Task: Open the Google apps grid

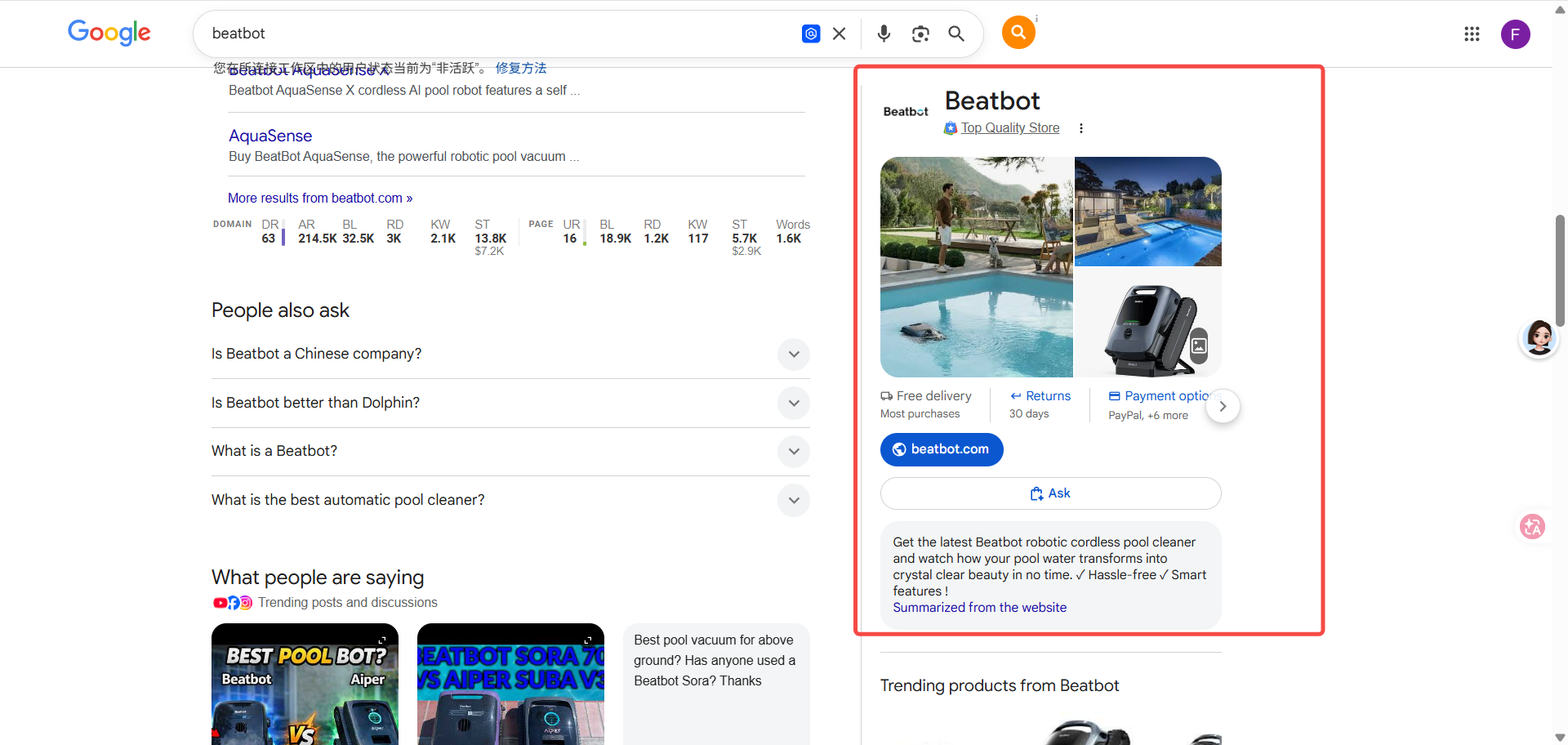Action: pos(1472,33)
